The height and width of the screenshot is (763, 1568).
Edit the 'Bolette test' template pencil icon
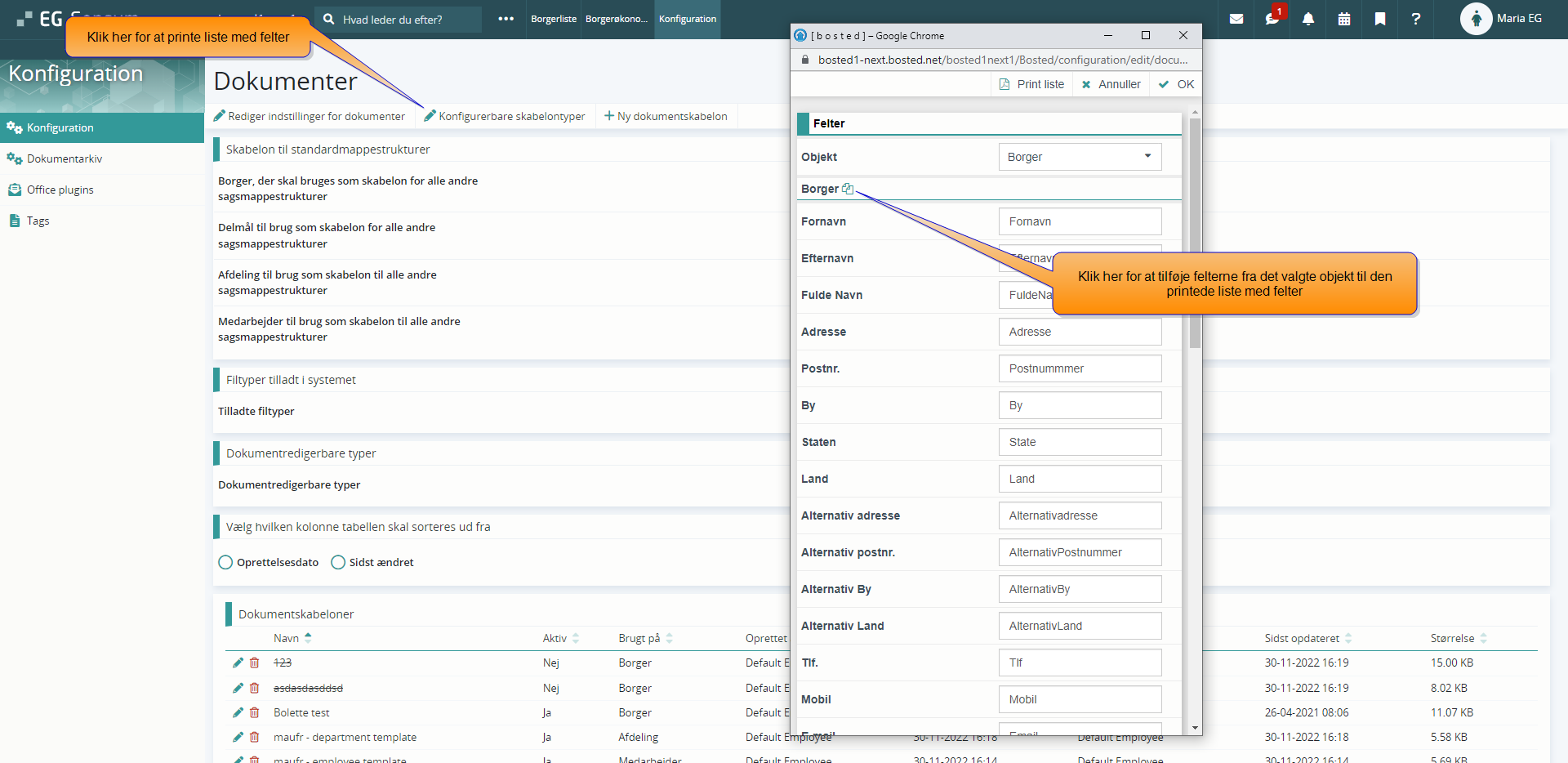(x=238, y=712)
